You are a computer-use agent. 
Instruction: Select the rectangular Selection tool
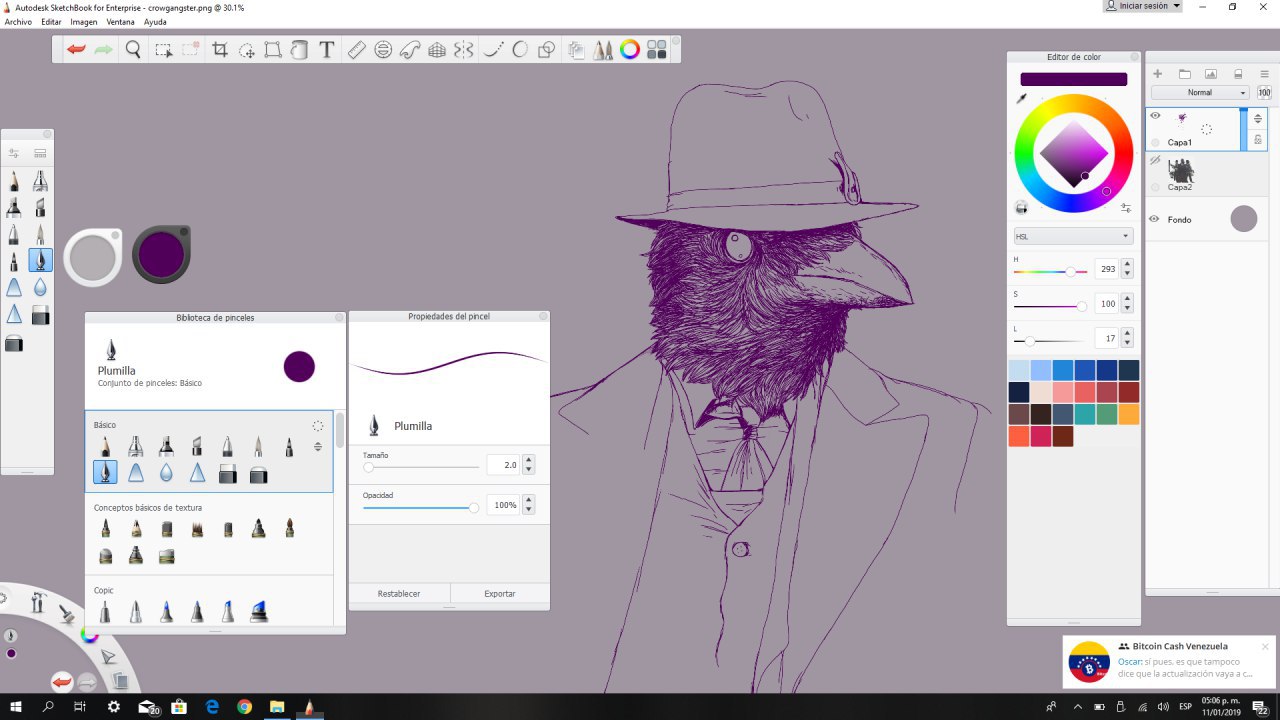tap(163, 49)
